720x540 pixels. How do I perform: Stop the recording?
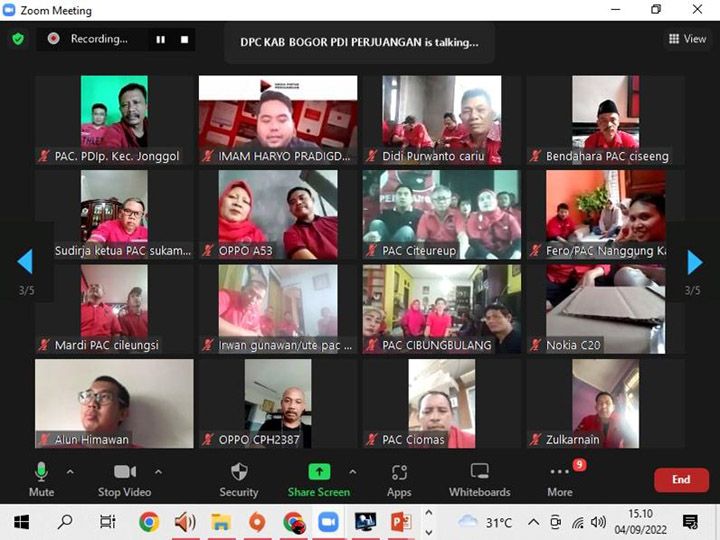184,39
